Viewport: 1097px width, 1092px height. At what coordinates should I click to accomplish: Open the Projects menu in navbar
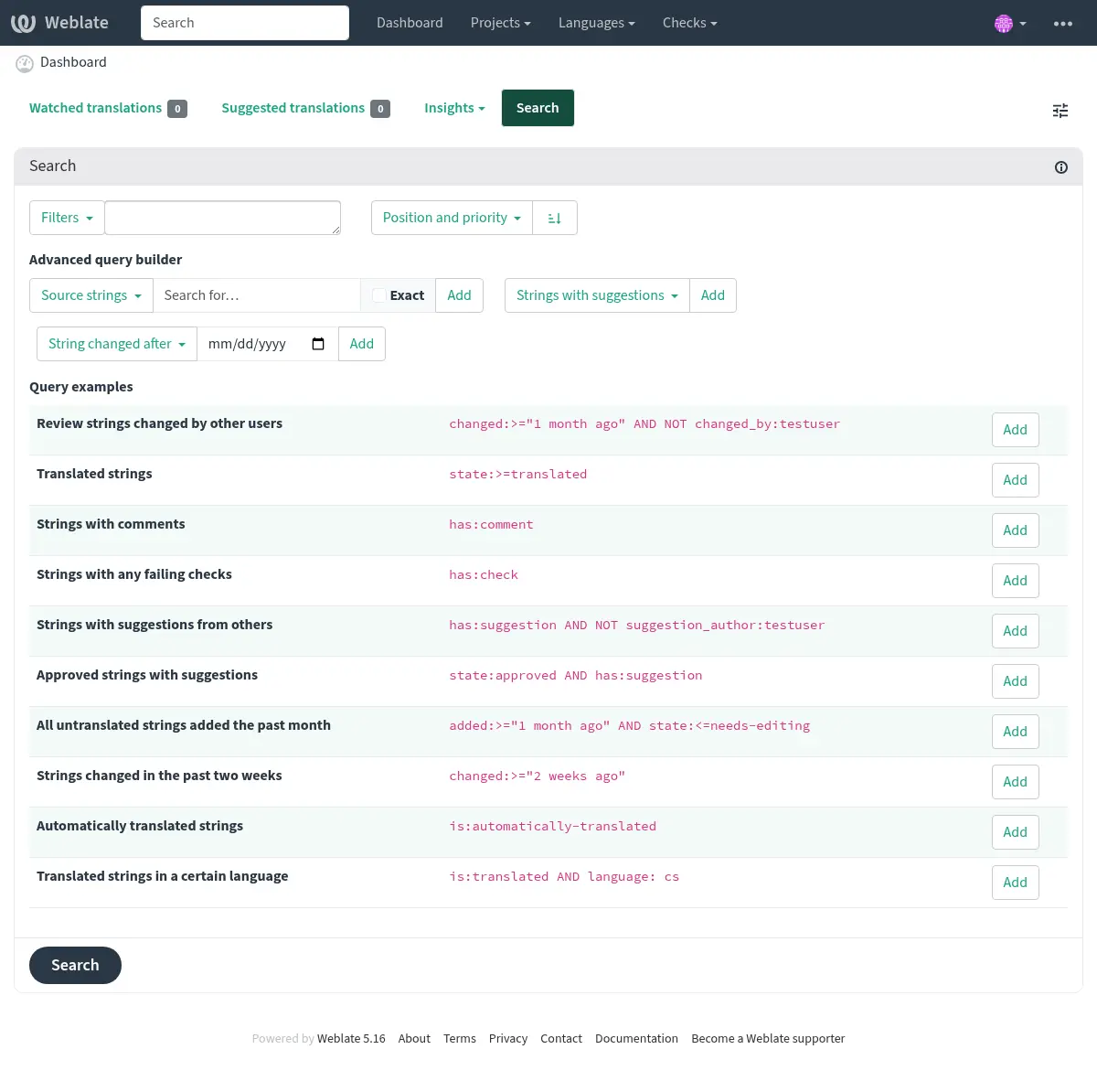(x=500, y=23)
